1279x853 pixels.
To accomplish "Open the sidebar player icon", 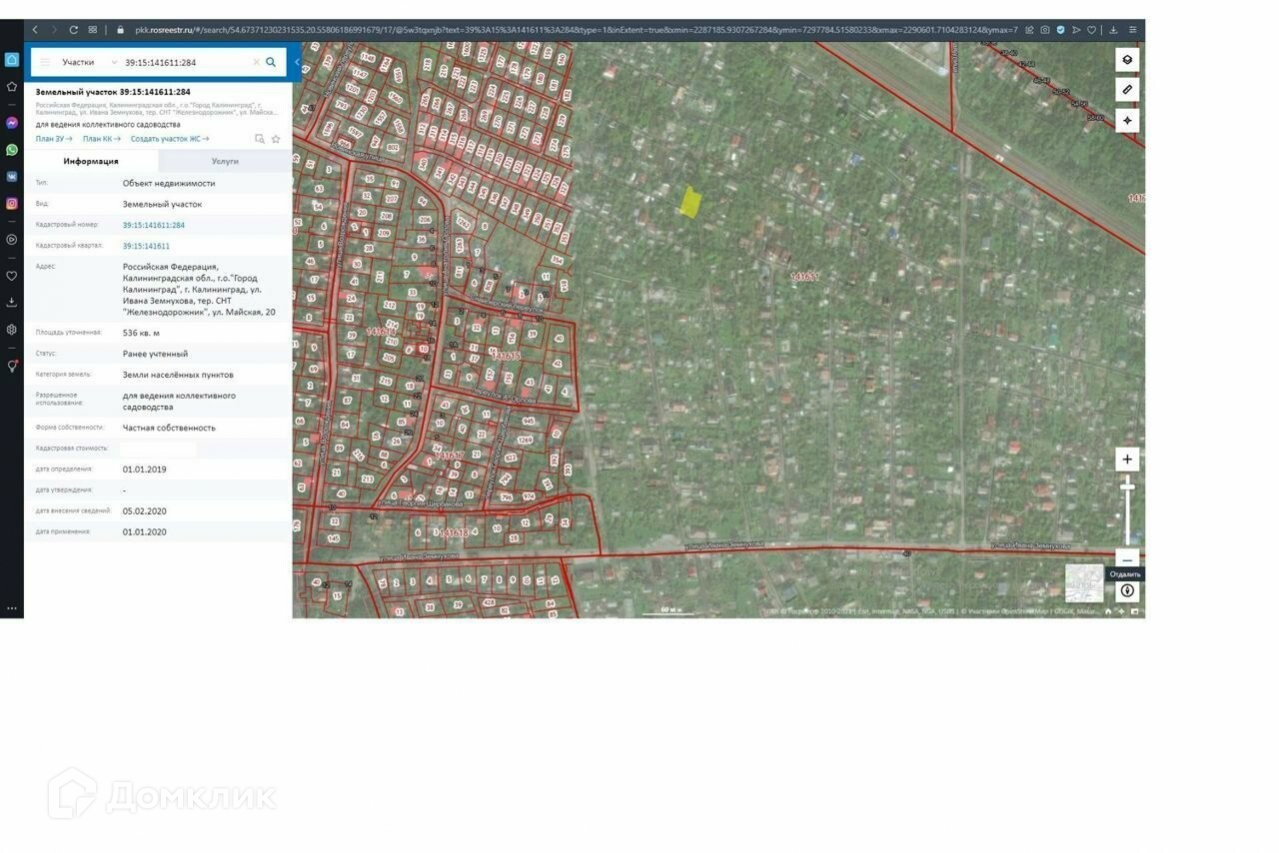I will pyautogui.click(x=12, y=239).
